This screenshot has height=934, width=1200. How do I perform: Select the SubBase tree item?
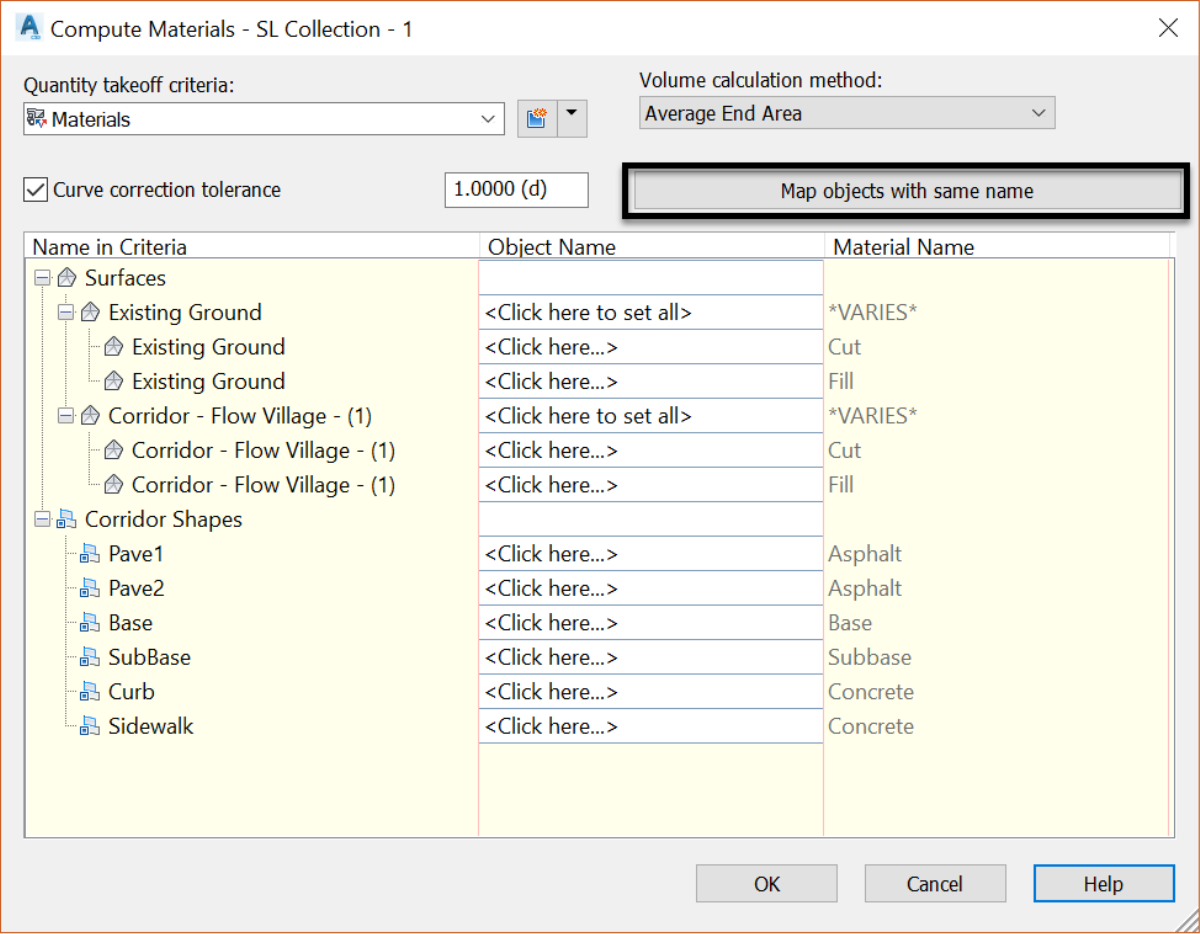click(x=150, y=657)
